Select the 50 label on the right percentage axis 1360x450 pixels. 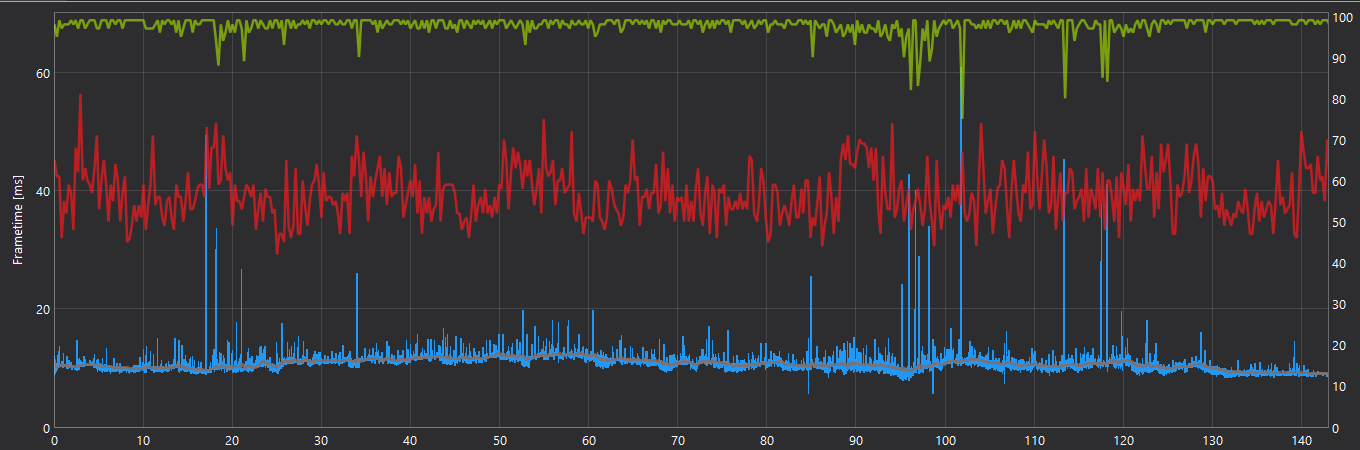coord(1340,223)
